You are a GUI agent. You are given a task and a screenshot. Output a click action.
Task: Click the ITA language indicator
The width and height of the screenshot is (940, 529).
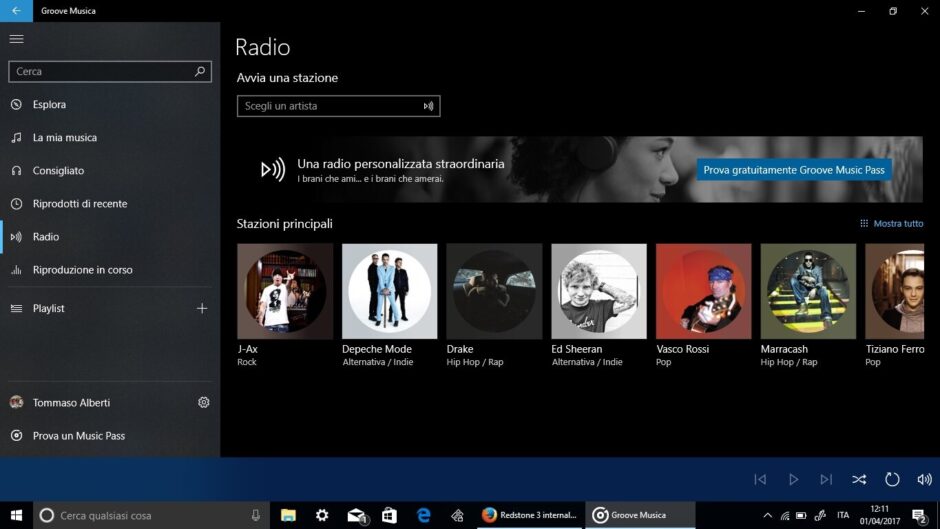[843, 515]
